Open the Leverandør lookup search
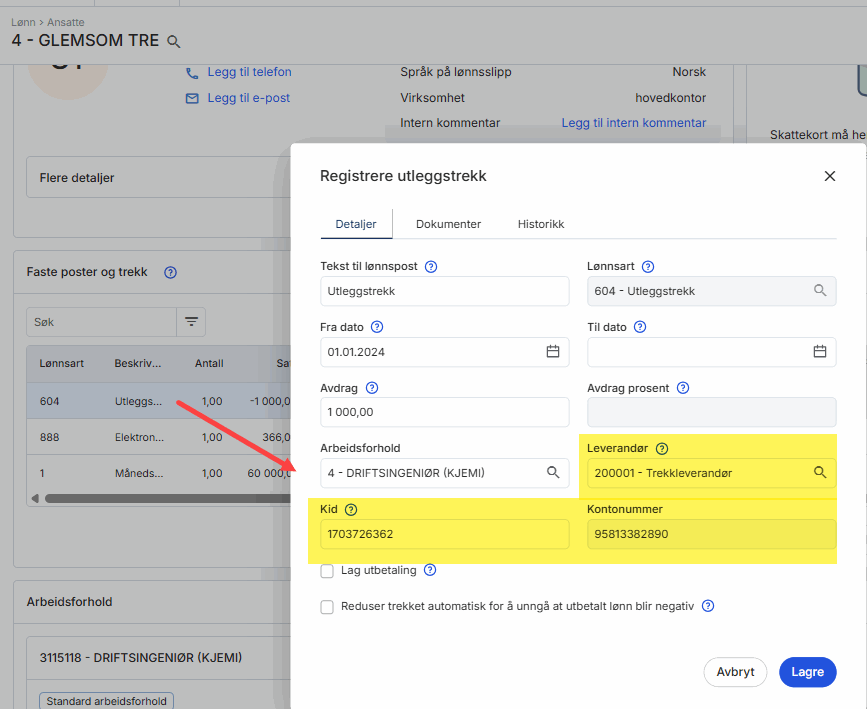 [x=819, y=472]
